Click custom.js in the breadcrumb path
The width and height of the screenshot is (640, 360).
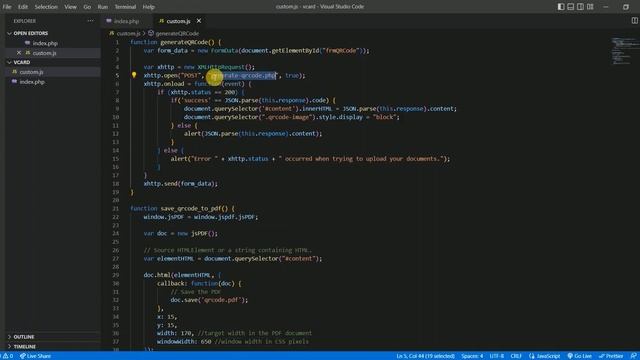click(128, 33)
